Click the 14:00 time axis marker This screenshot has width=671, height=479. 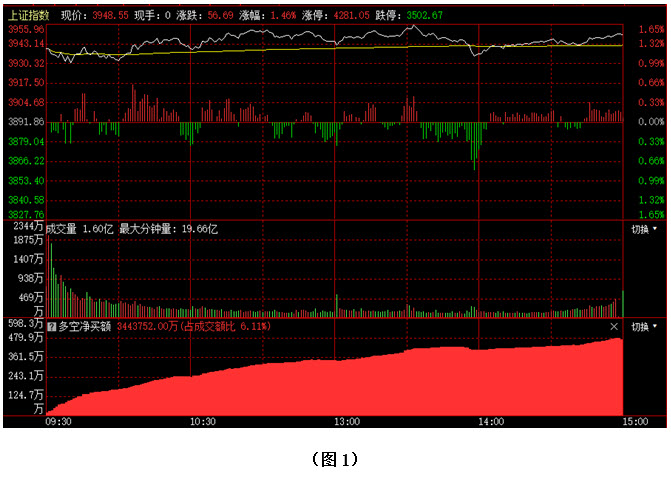click(x=491, y=422)
